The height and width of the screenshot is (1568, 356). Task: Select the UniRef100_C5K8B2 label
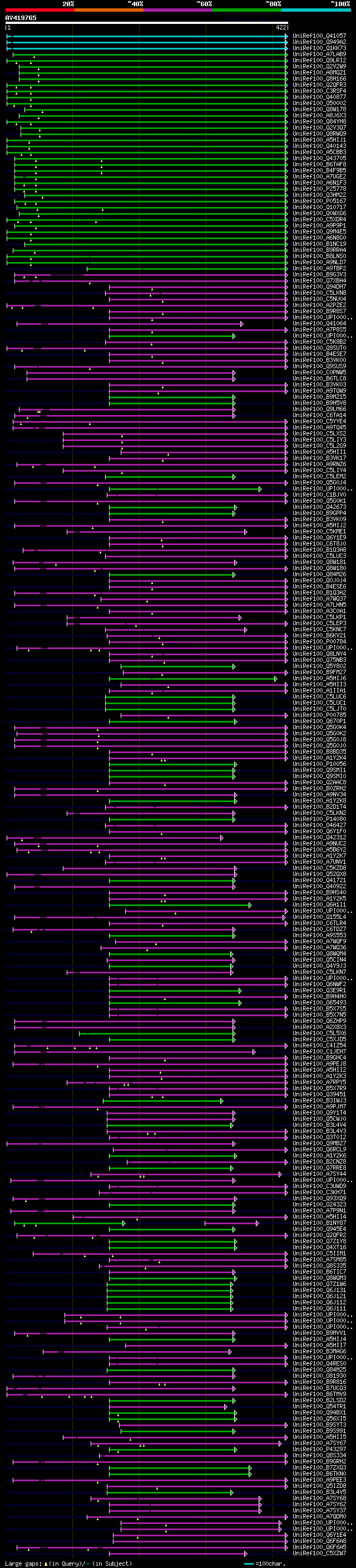[x=319, y=342]
